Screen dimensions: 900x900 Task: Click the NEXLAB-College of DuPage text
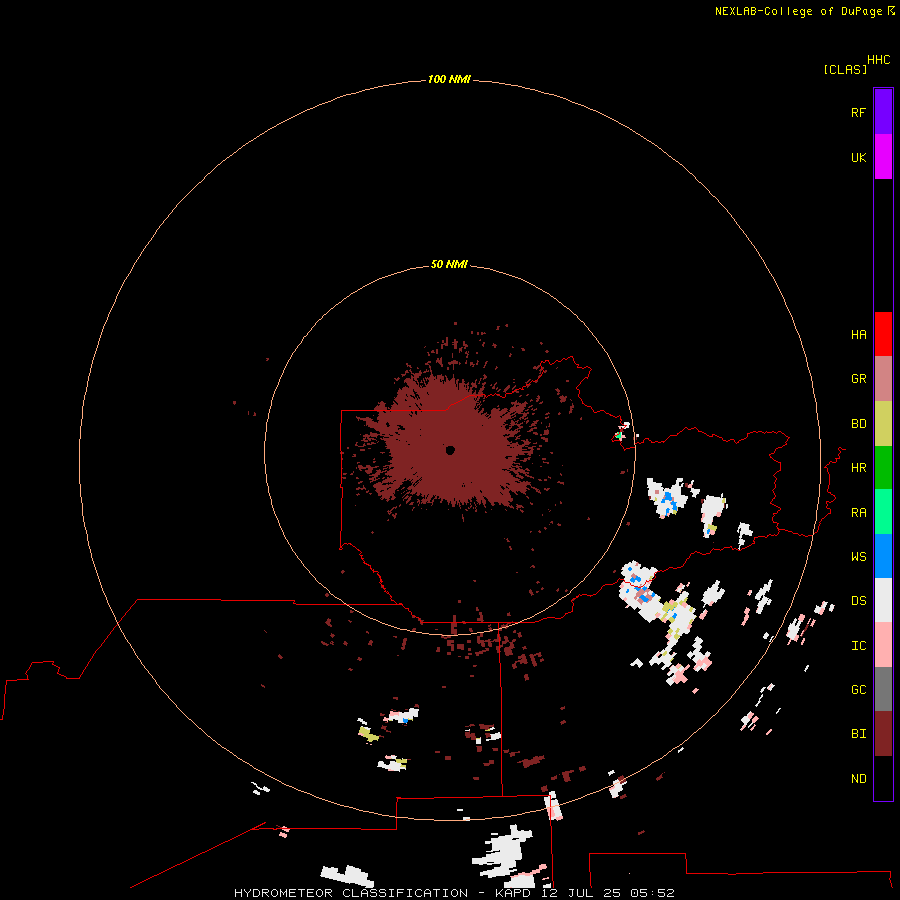click(798, 11)
